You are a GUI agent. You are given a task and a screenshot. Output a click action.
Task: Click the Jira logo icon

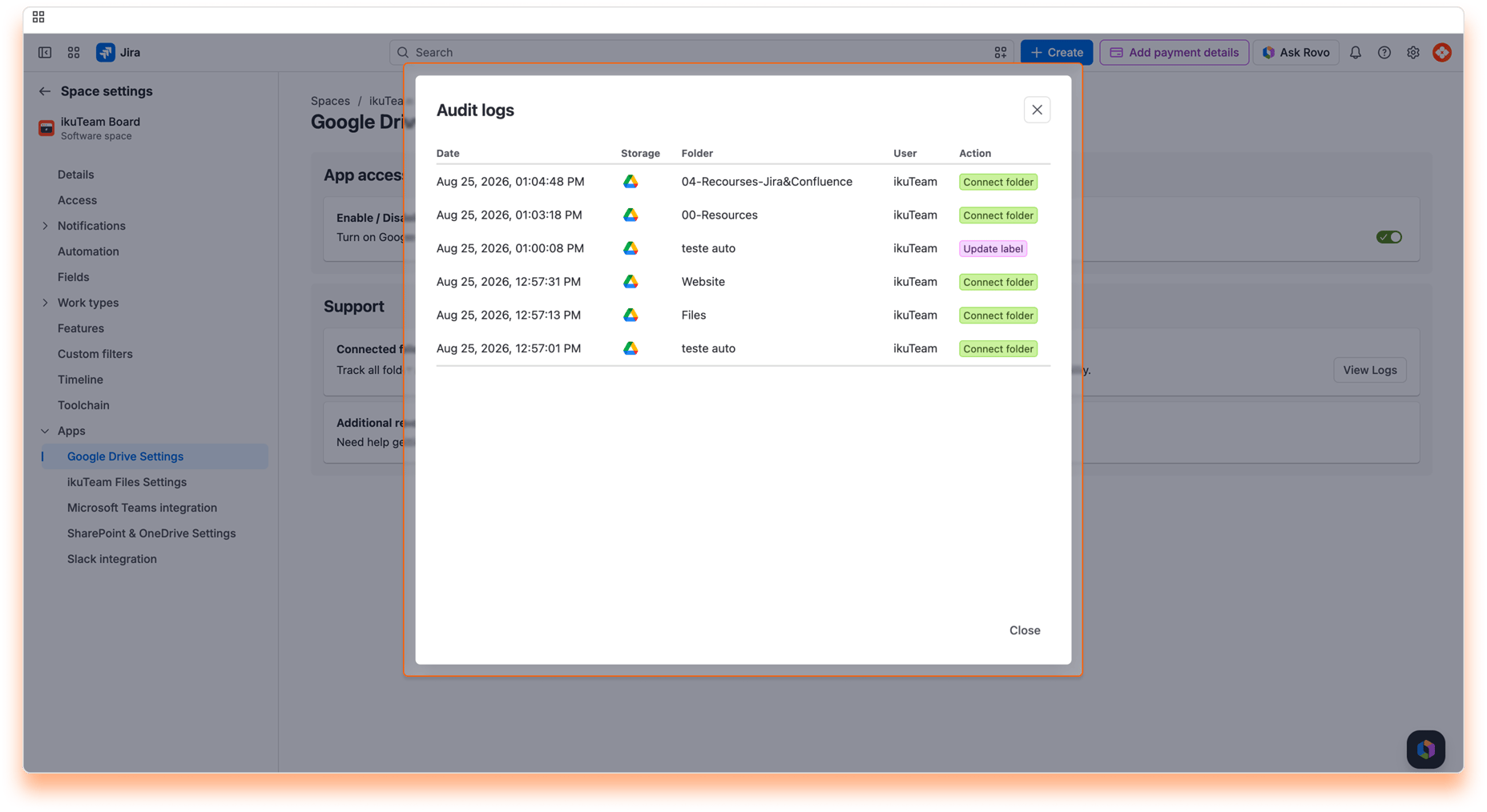coord(106,52)
